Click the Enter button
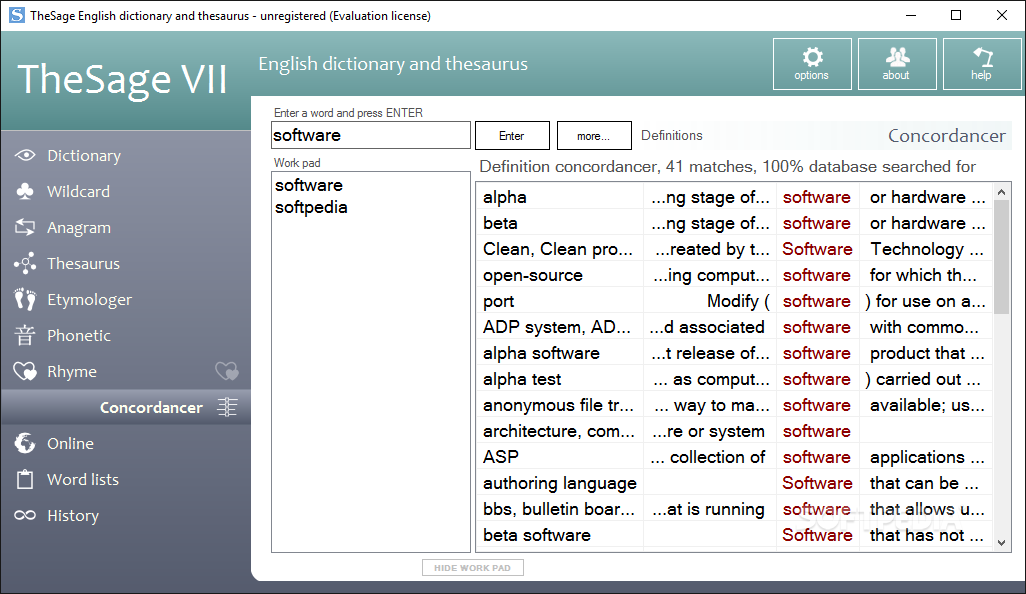Screen dimensions: 1026x594 pos(512,135)
